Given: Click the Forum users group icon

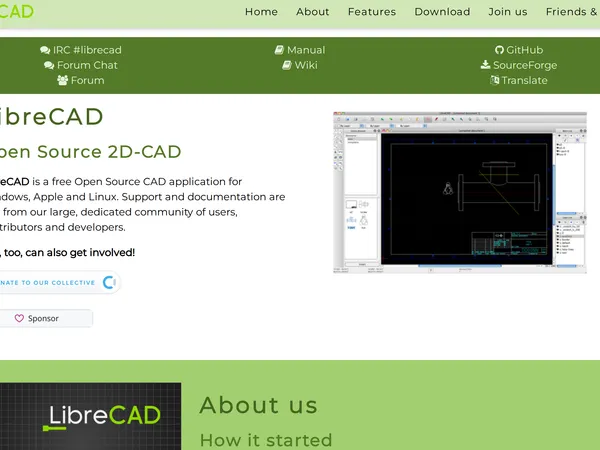Looking at the screenshot, I should pos(62,80).
